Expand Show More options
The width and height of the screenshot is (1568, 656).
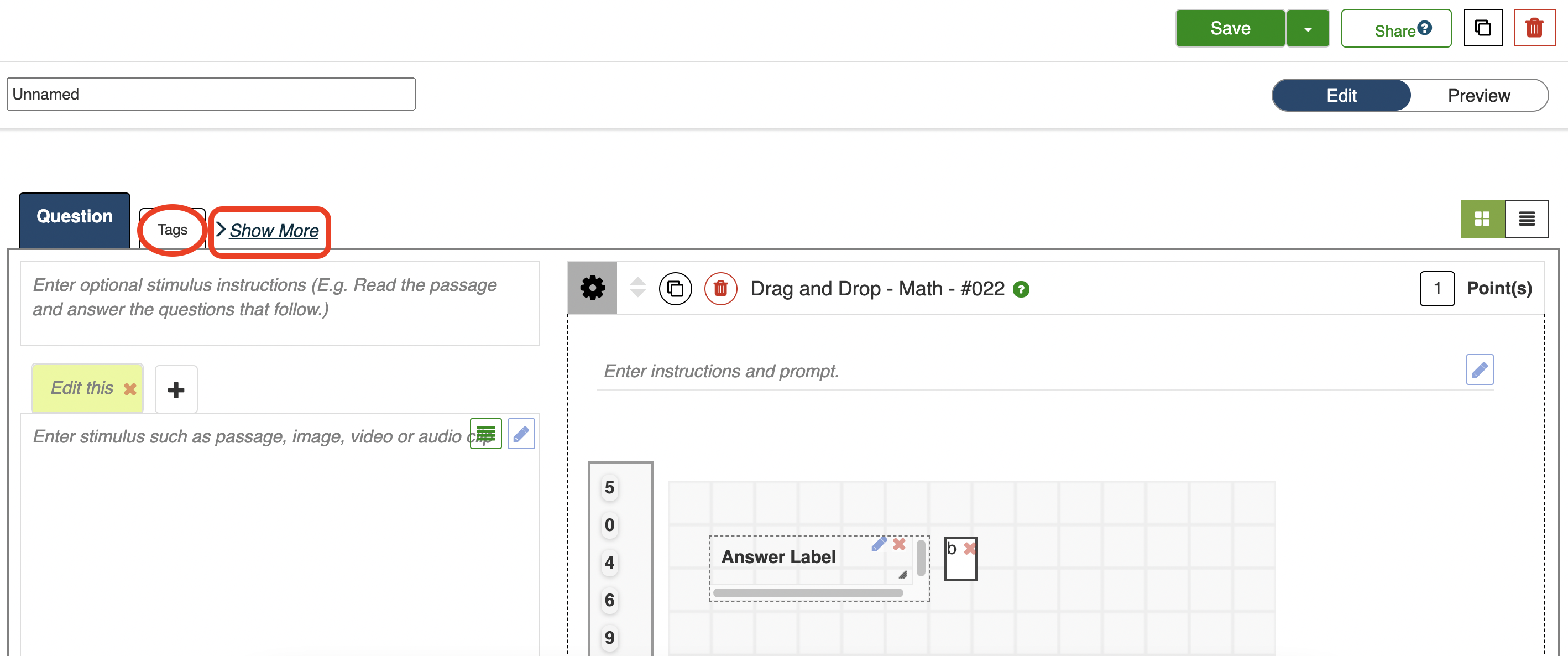(273, 231)
